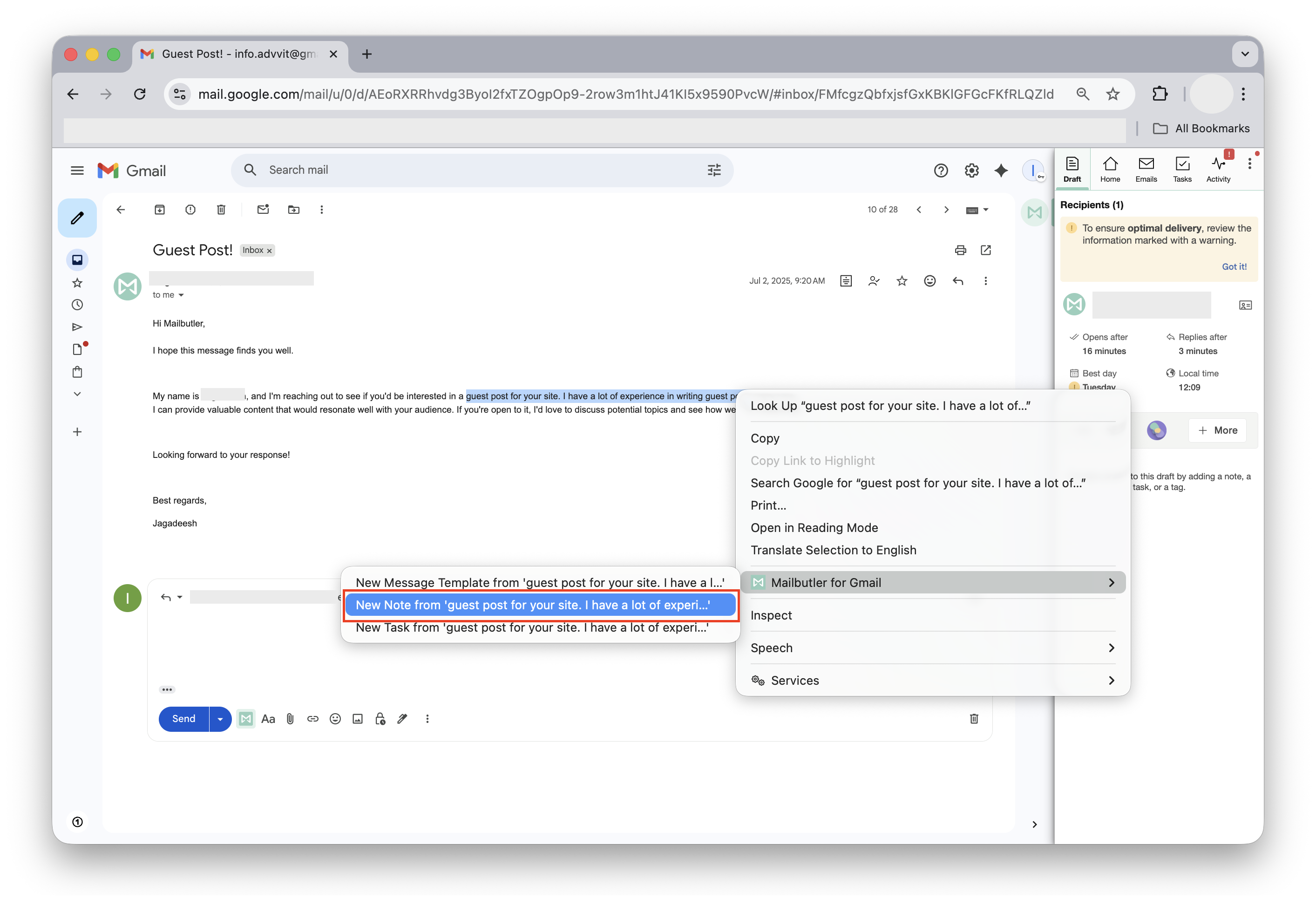1316x913 pixels.
Task: Discard draft trash icon
Action: 974,719
